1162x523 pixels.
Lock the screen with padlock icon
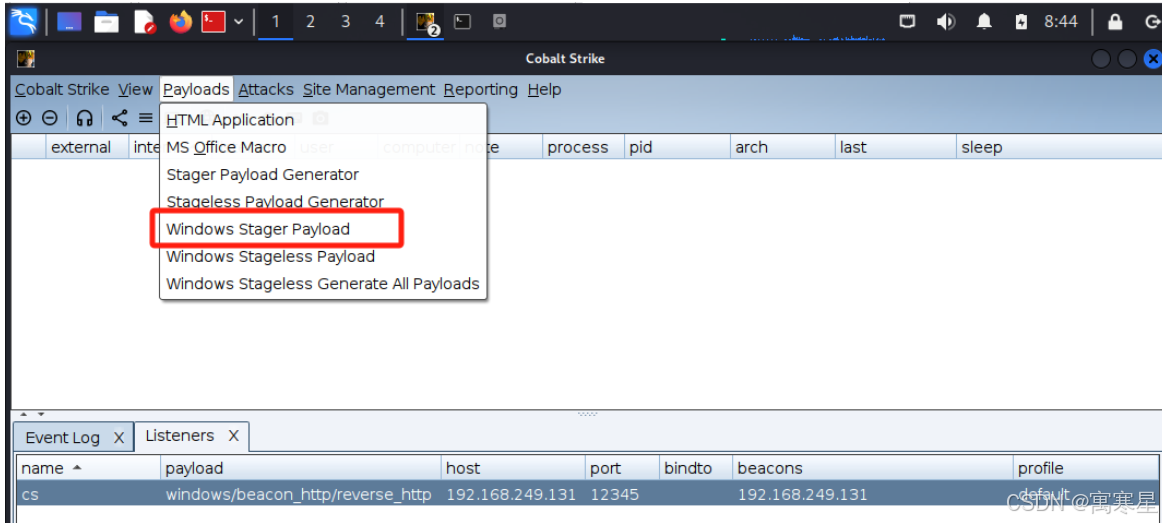[1115, 22]
